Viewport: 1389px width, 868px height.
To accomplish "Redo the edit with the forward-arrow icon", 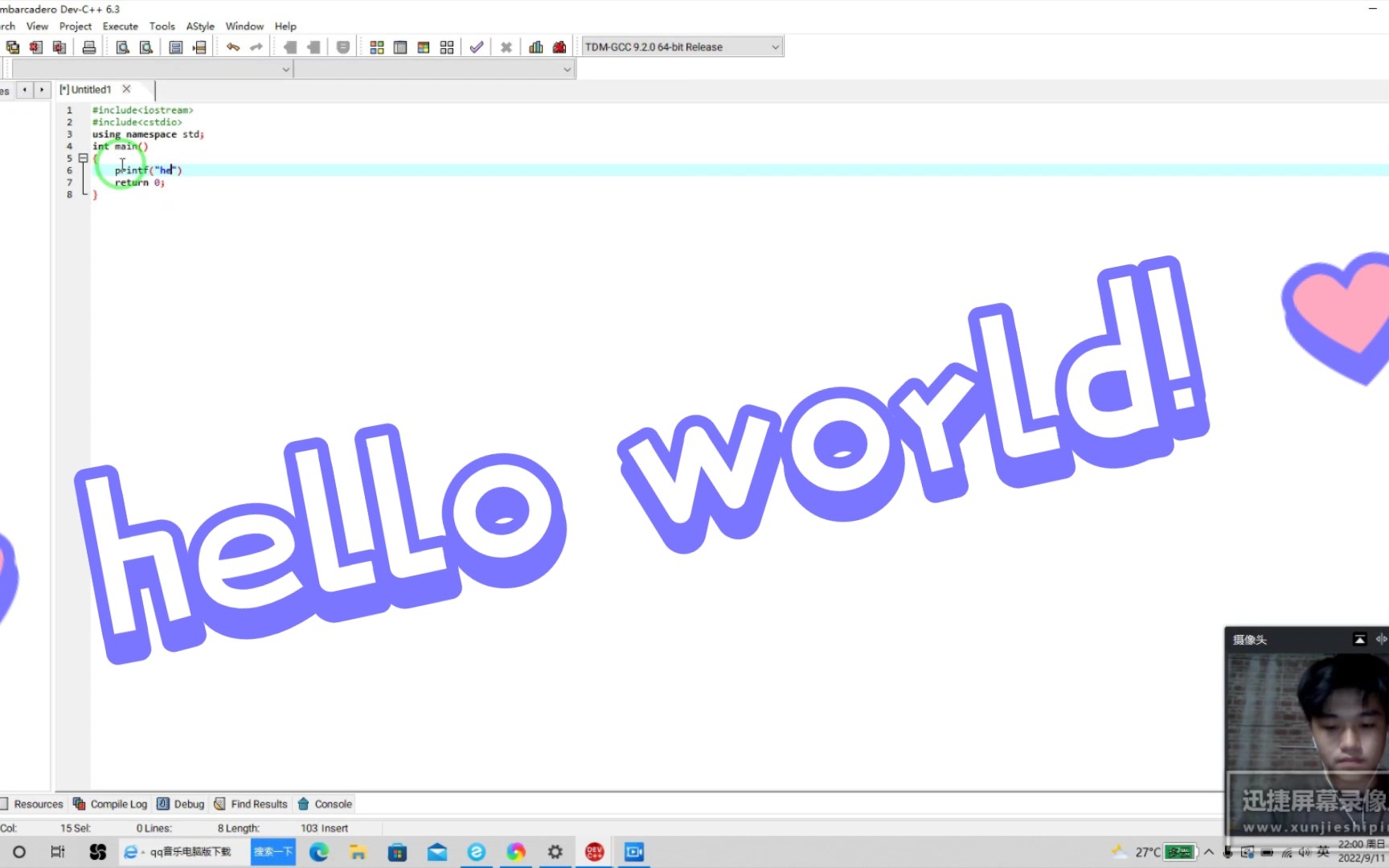I will pyautogui.click(x=256, y=46).
